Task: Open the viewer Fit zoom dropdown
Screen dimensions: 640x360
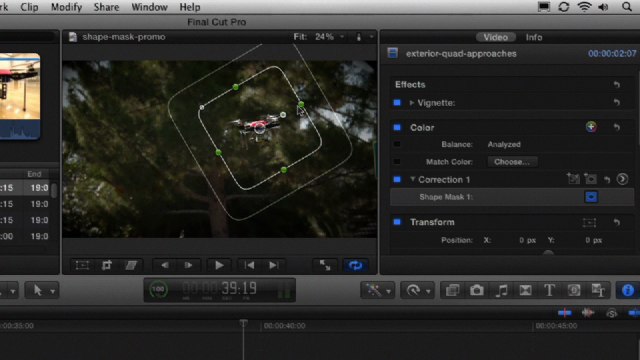Action: pyautogui.click(x=319, y=37)
